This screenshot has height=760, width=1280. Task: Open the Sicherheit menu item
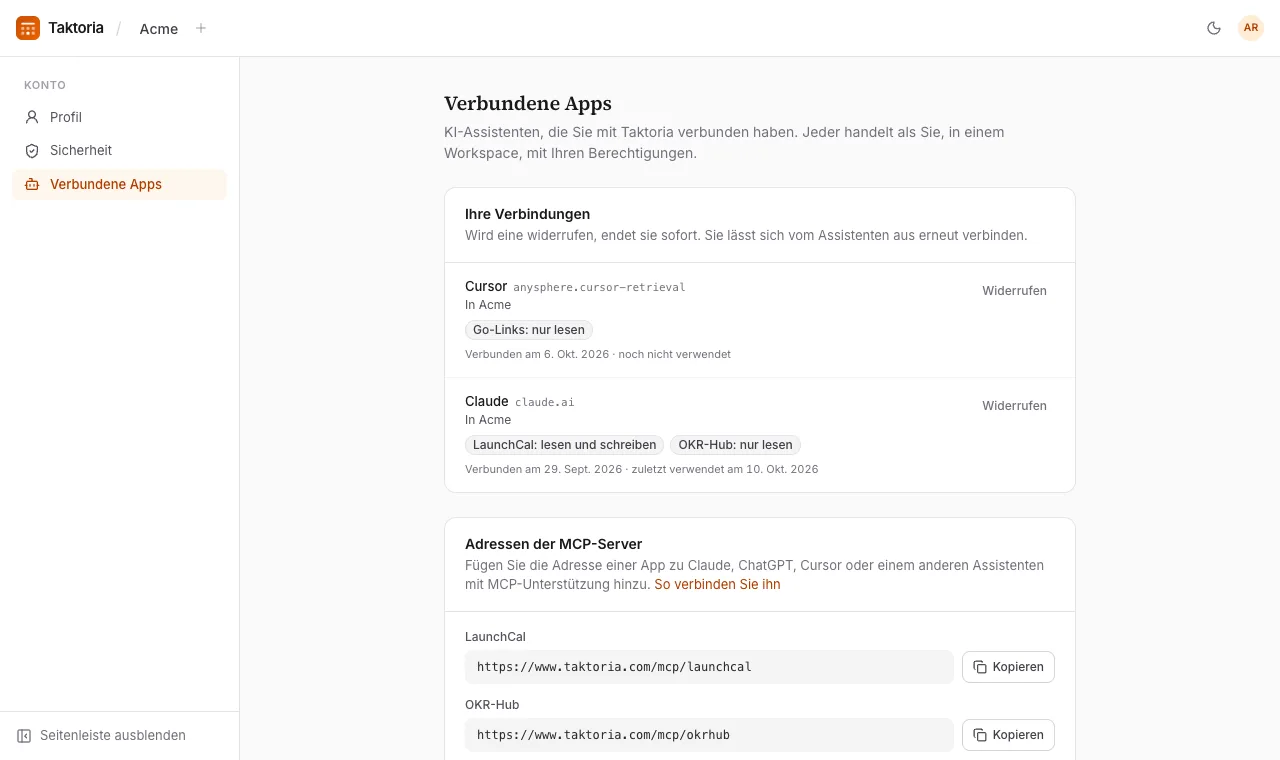(120, 150)
